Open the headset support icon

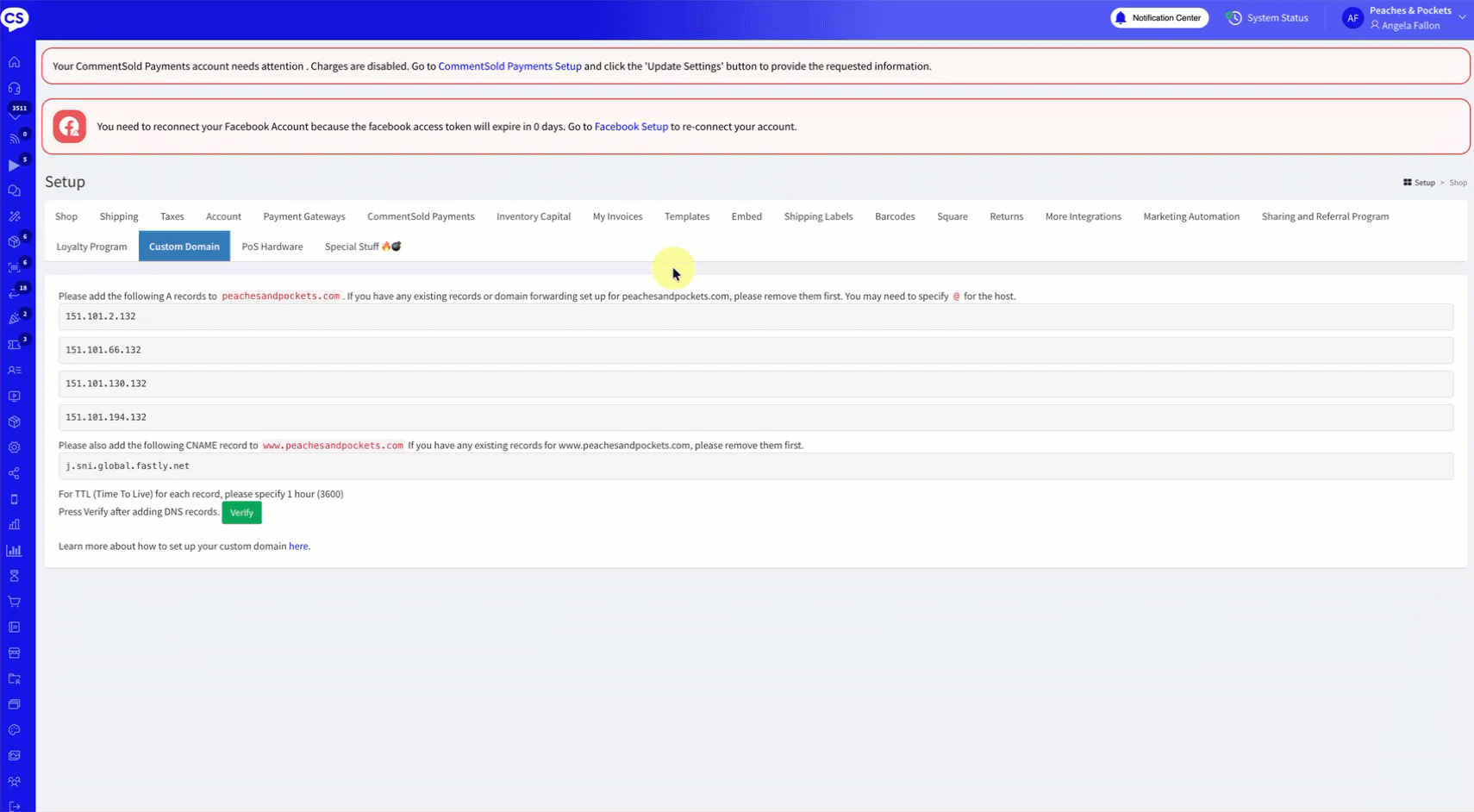pyautogui.click(x=15, y=88)
